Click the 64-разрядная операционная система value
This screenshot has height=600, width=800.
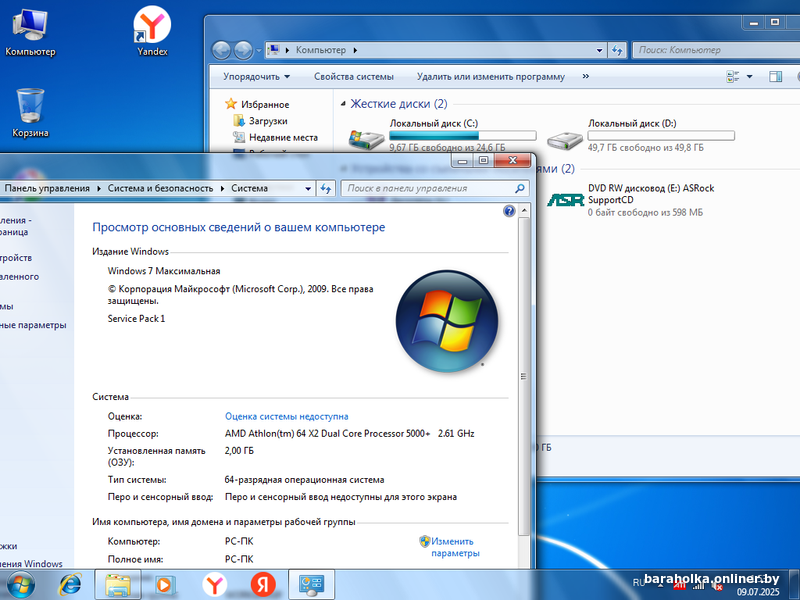coord(305,480)
